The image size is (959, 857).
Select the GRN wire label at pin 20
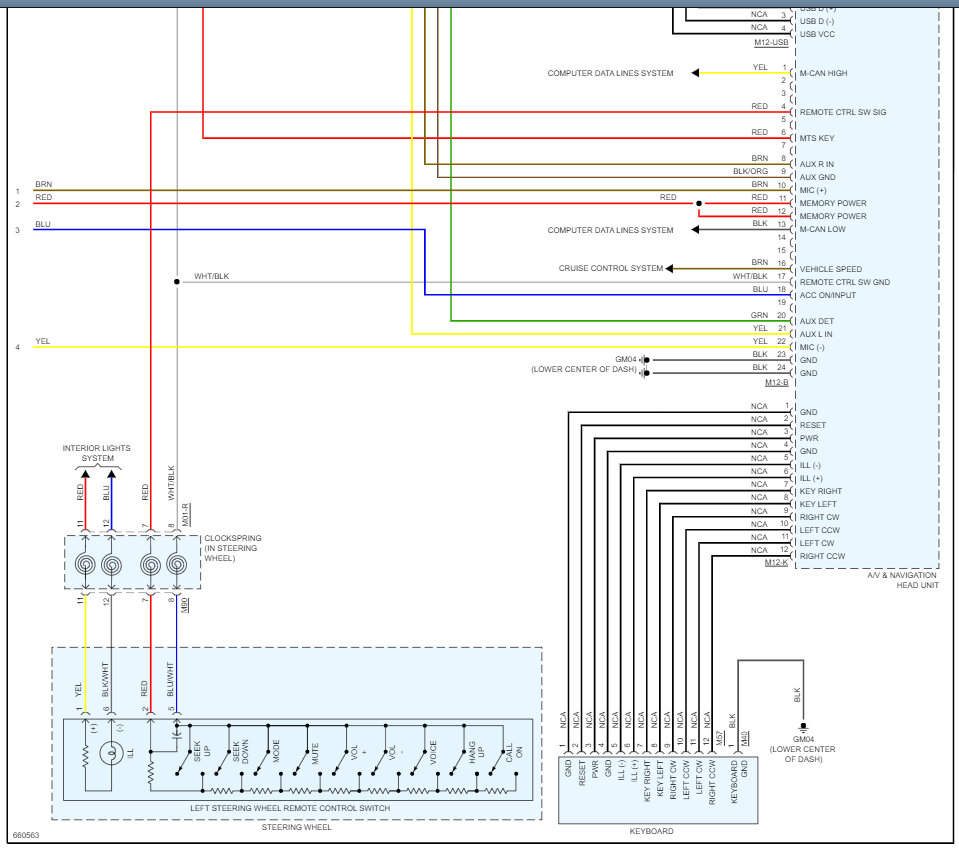pos(760,316)
